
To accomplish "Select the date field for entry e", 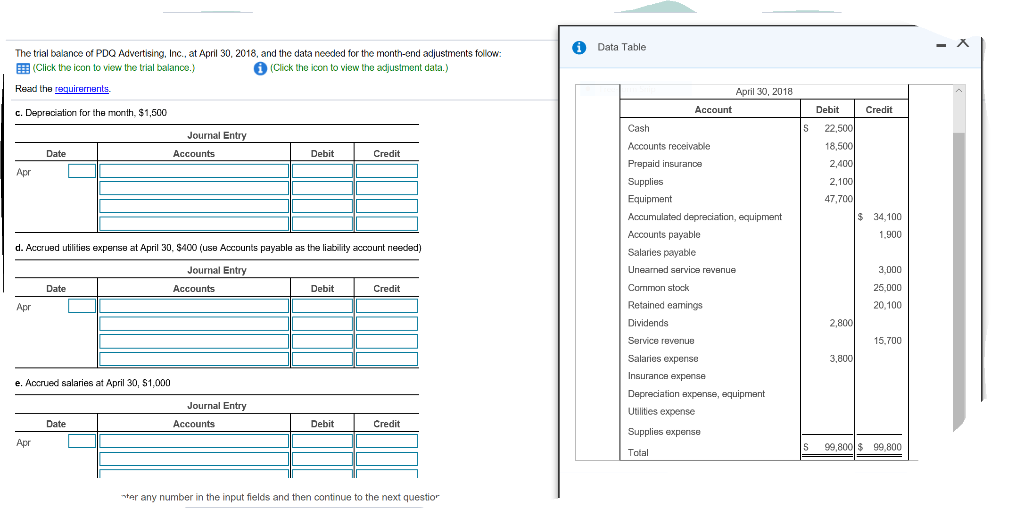I will (x=82, y=441).
